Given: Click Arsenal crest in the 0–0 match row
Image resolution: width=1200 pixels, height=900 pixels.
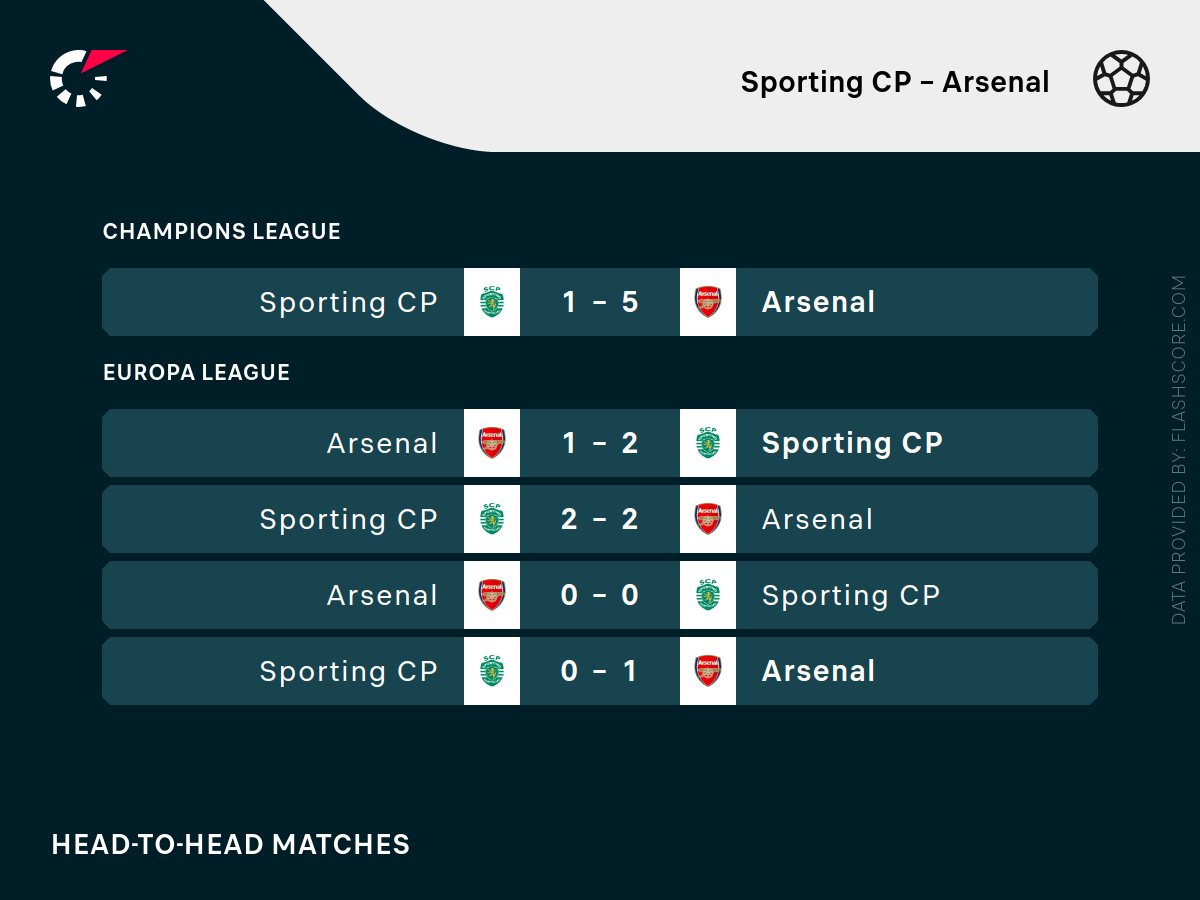Looking at the screenshot, I should click(x=492, y=595).
